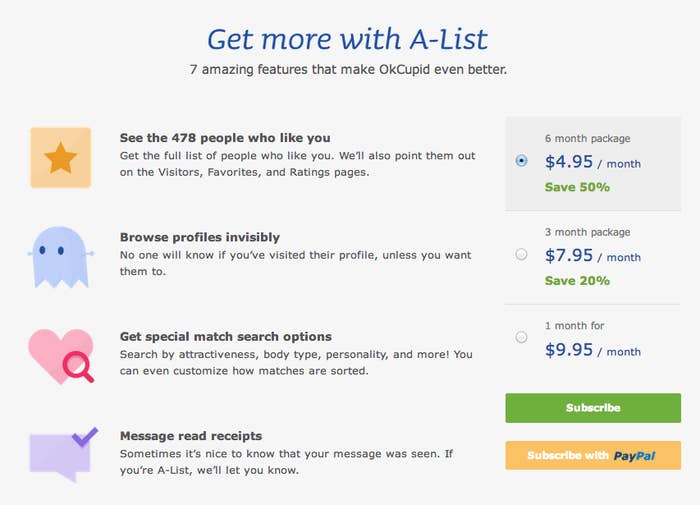Viewport: 700px width, 505px height.
Task: Click the orange star icon
Action: [61, 158]
